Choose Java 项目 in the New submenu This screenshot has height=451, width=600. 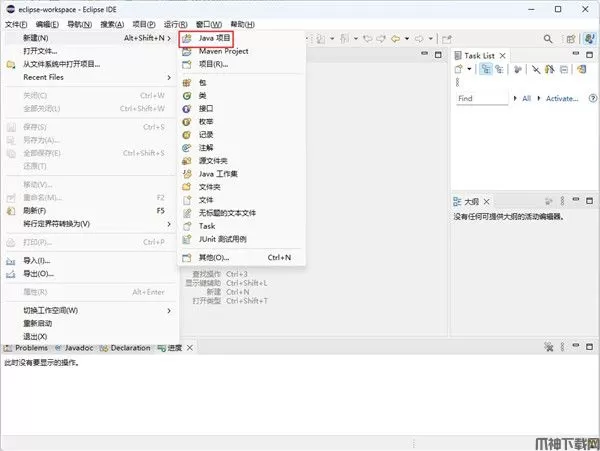[206, 38]
